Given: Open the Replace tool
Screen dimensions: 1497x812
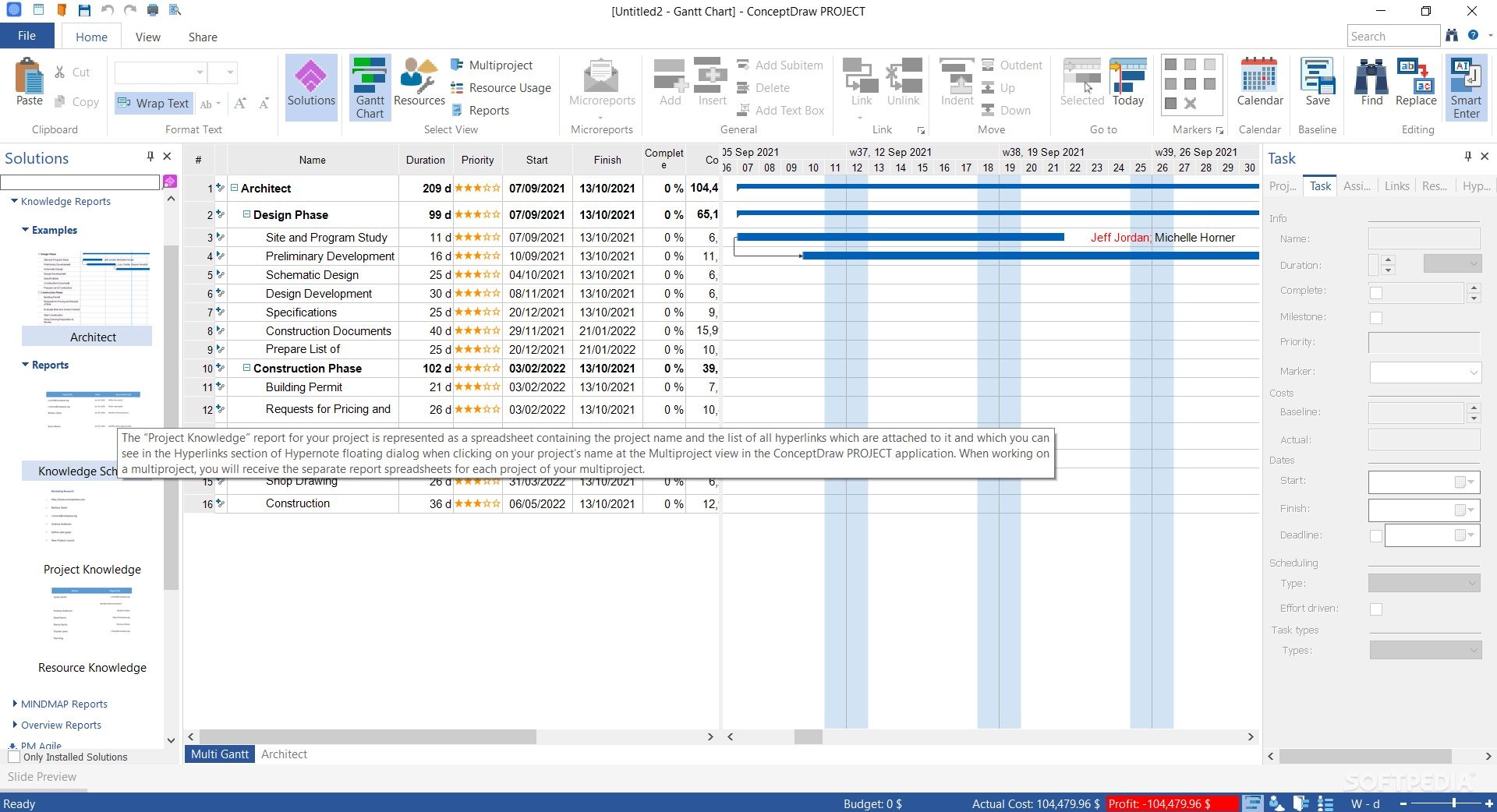Looking at the screenshot, I should (1416, 83).
